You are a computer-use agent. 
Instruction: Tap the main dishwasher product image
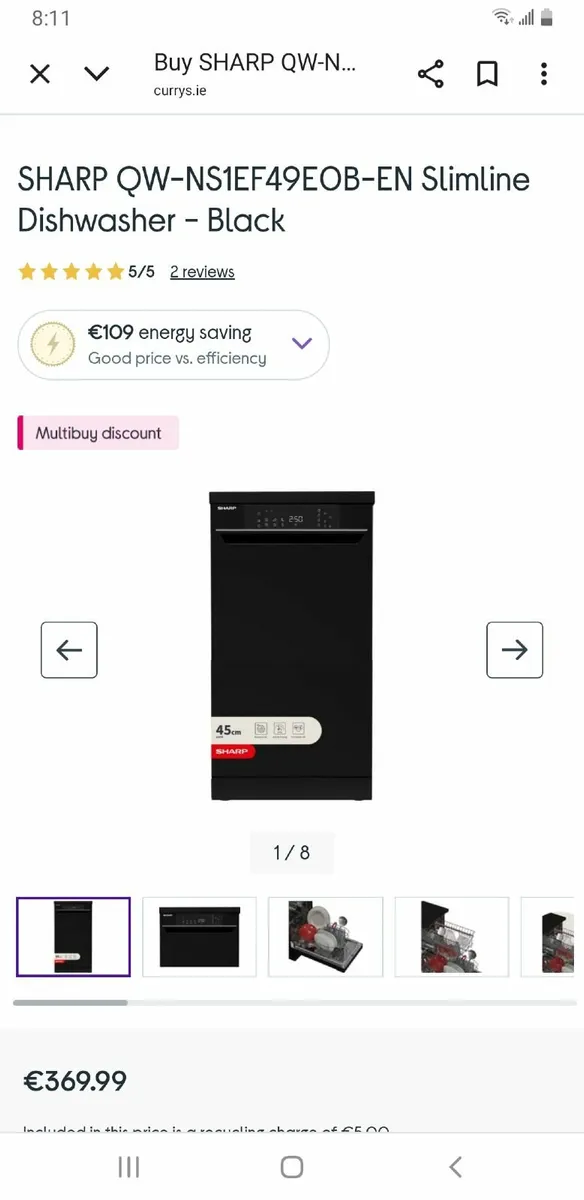point(292,646)
